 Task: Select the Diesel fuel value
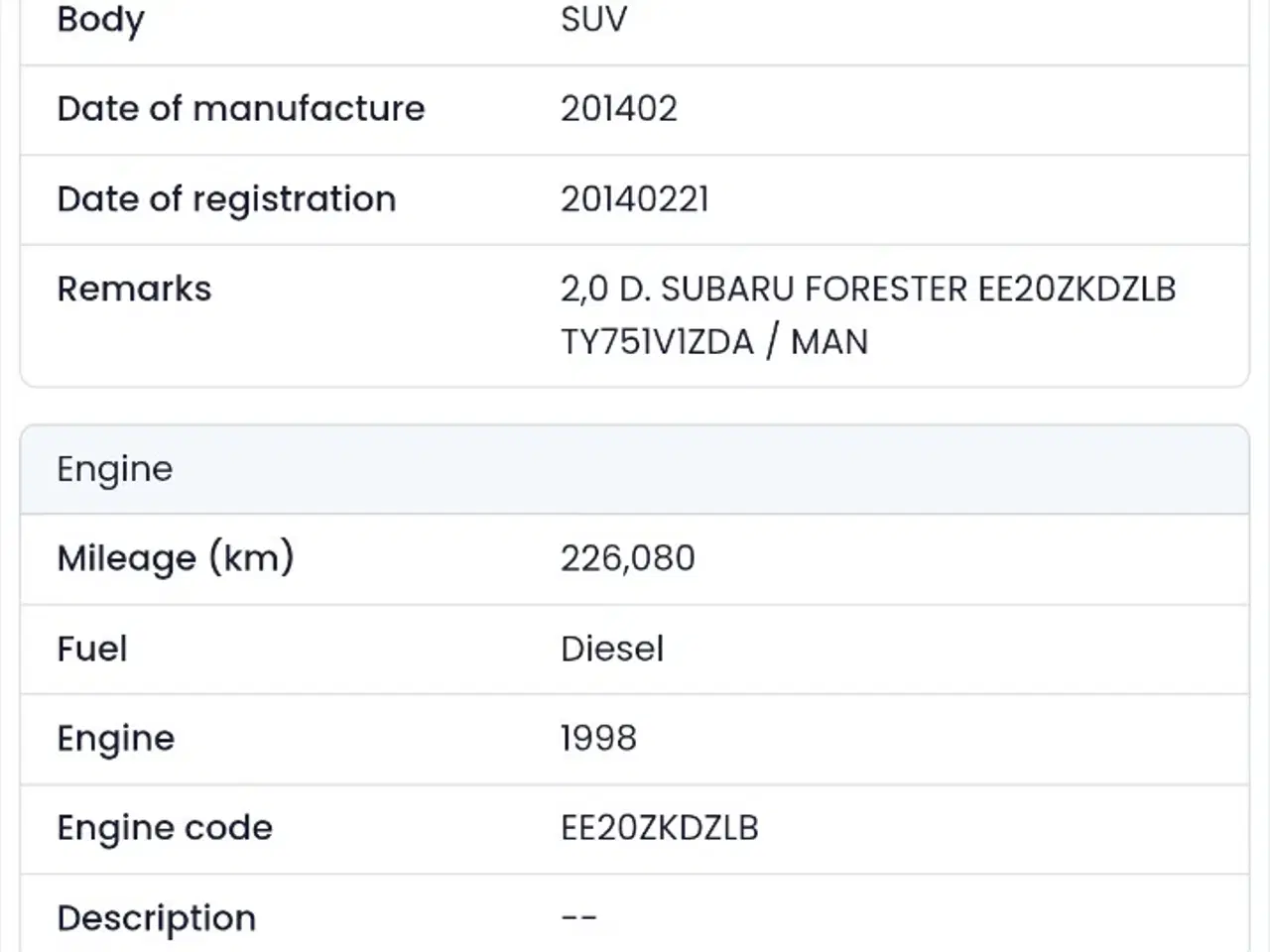point(611,649)
